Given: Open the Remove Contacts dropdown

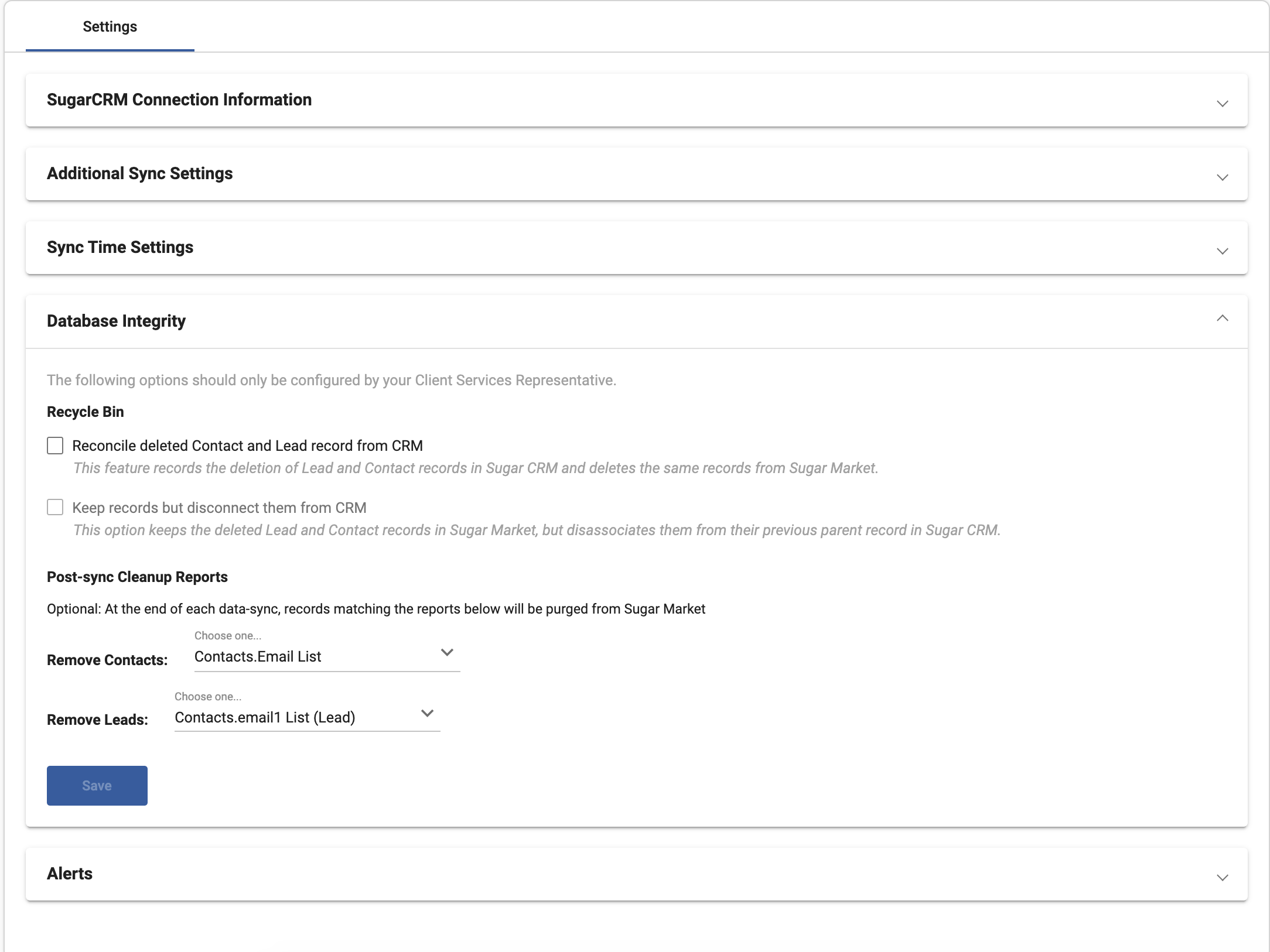Looking at the screenshot, I should [316, 656].
